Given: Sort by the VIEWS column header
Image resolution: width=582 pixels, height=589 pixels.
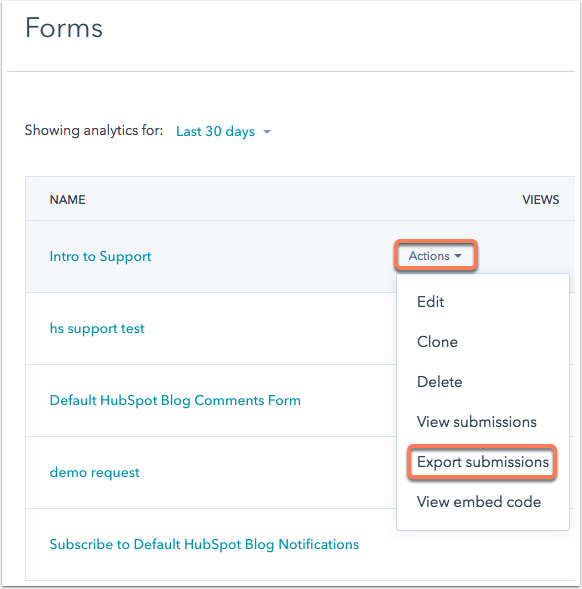Looking at the screenshot, I should (540, 200).
